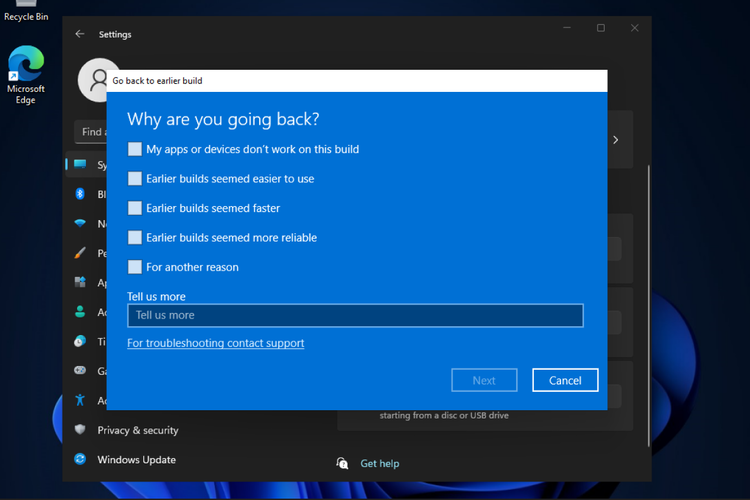Click the 'Tell us more' text field

tap(355, 315)
